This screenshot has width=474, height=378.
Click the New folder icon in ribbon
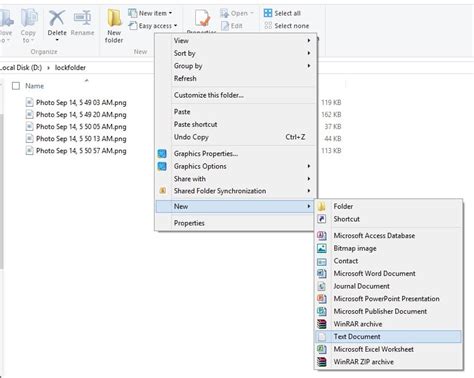114,18
